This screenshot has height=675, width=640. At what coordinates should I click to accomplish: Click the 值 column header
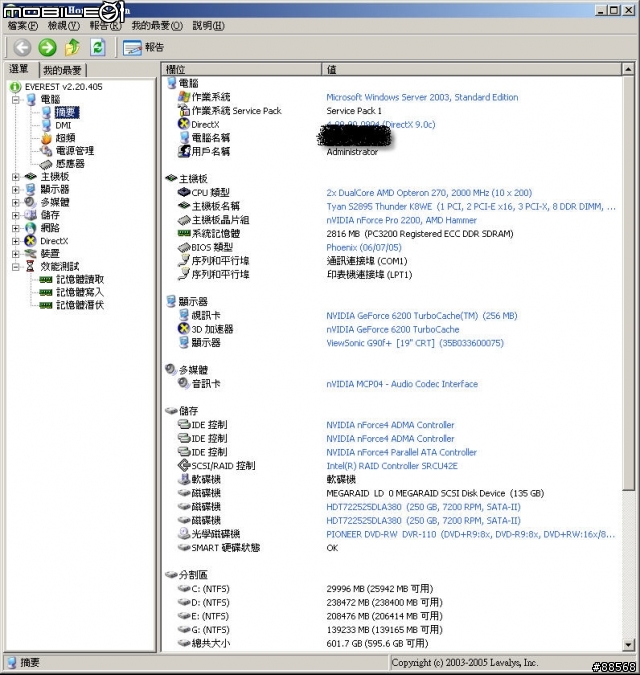(472, 69)
